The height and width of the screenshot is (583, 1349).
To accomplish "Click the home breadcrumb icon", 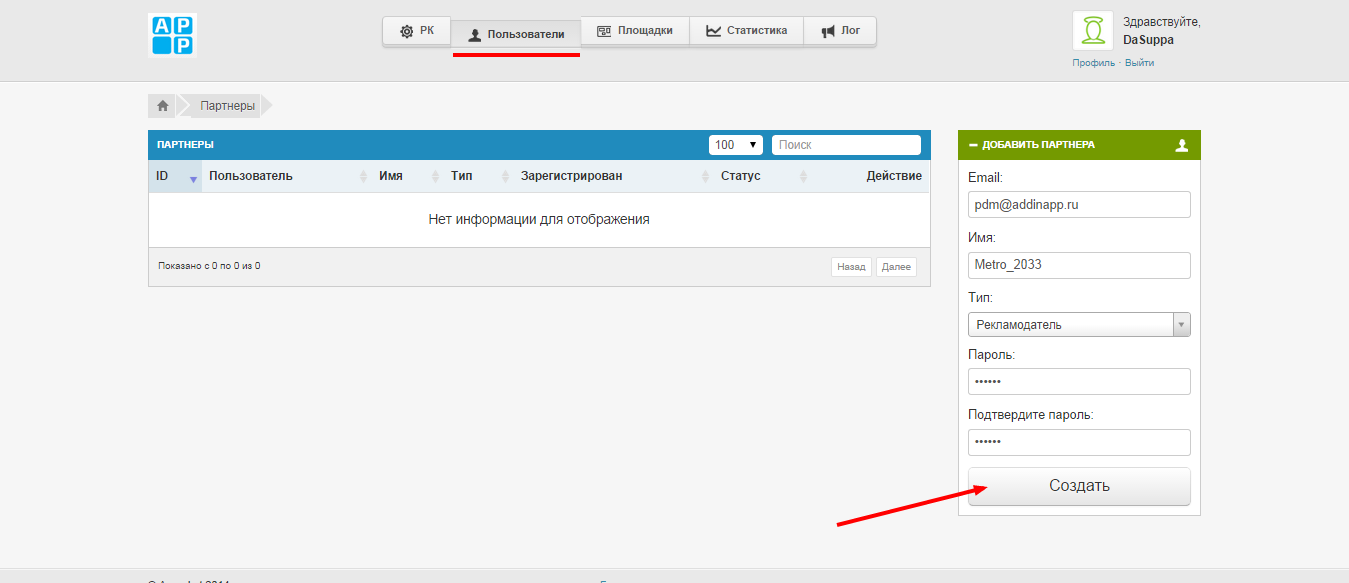I will coord(162,105).
